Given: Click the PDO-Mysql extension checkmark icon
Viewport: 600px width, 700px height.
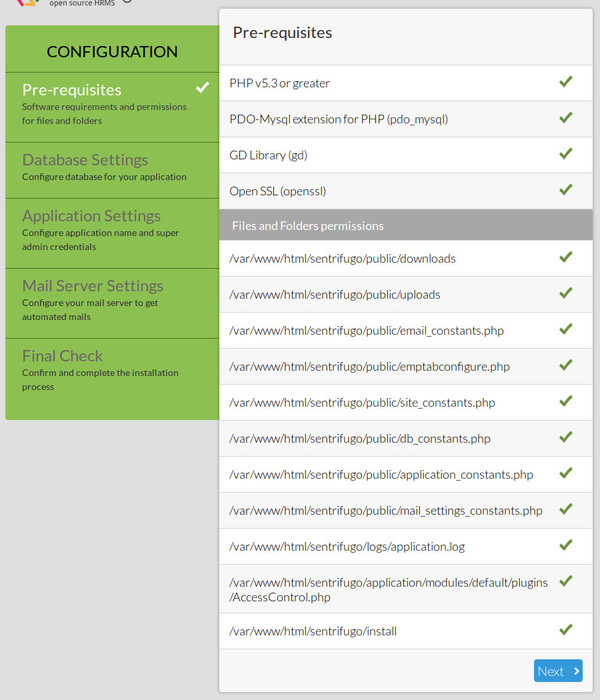Looking at the screenshot, I should 566,118.
